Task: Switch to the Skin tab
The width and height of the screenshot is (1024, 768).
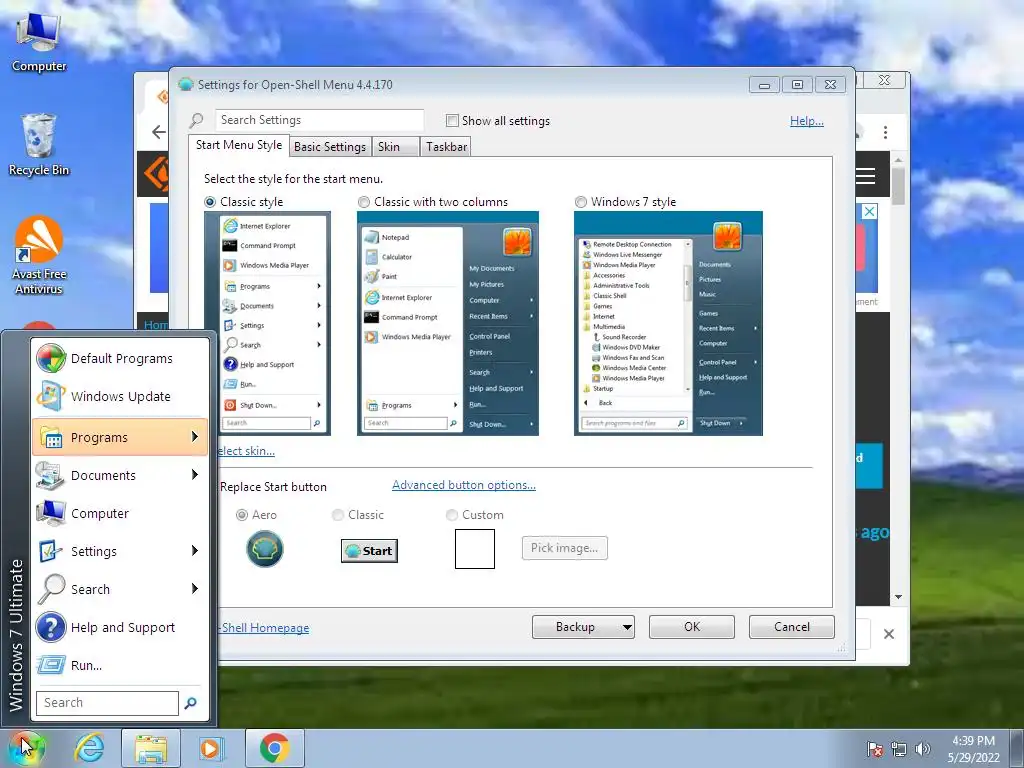Action: pyautogui.click(x=394, y=147)
